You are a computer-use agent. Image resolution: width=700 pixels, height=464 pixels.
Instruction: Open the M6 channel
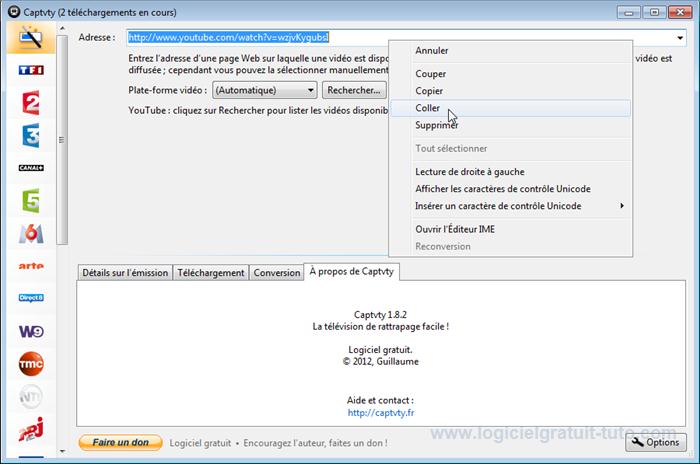(31, 233)
